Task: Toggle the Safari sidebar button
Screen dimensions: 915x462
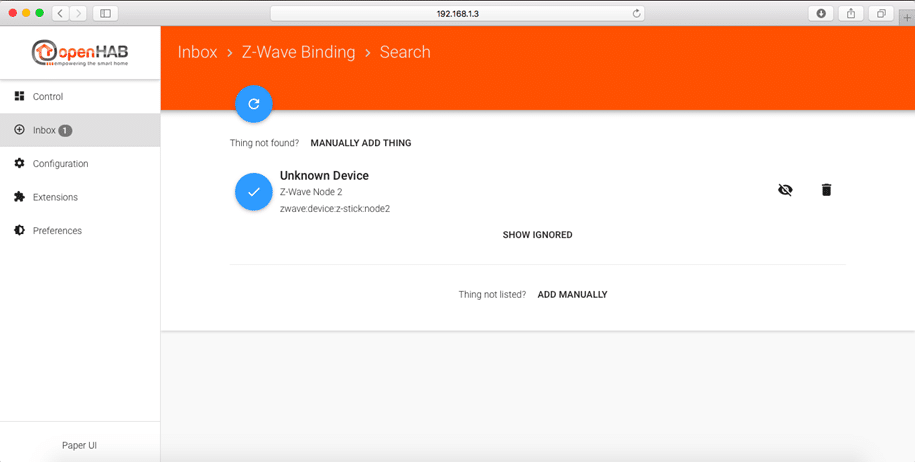Action: point(106,13)
